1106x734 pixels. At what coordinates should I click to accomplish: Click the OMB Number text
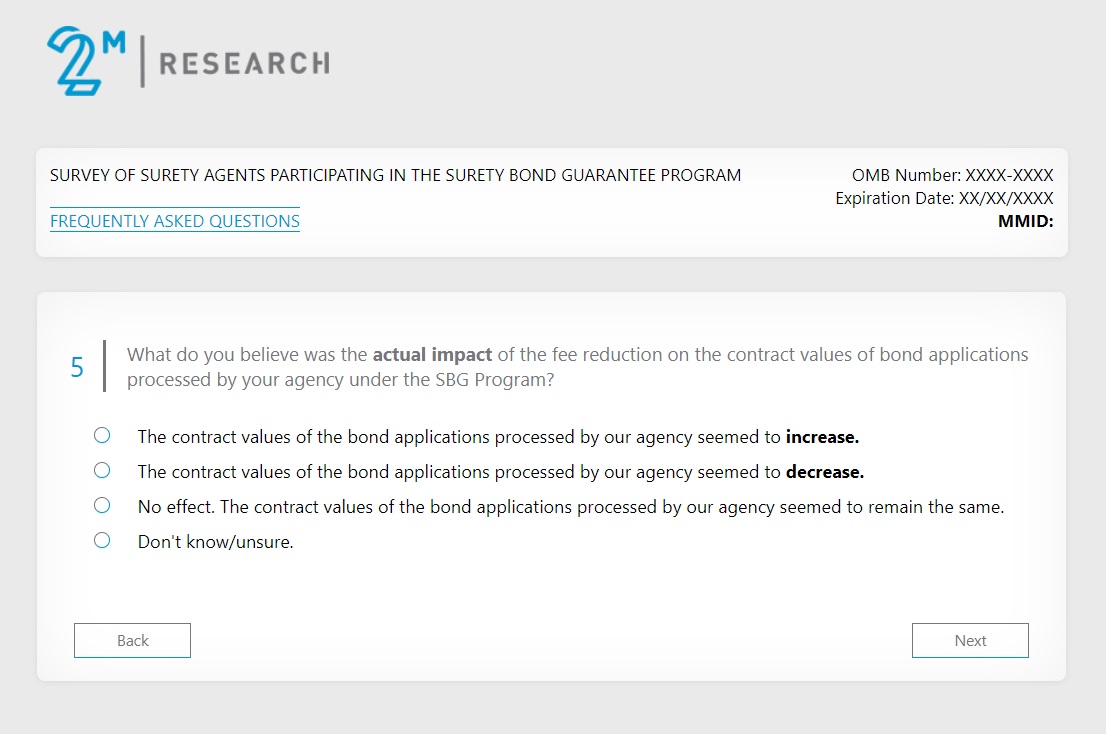(952, 176)
